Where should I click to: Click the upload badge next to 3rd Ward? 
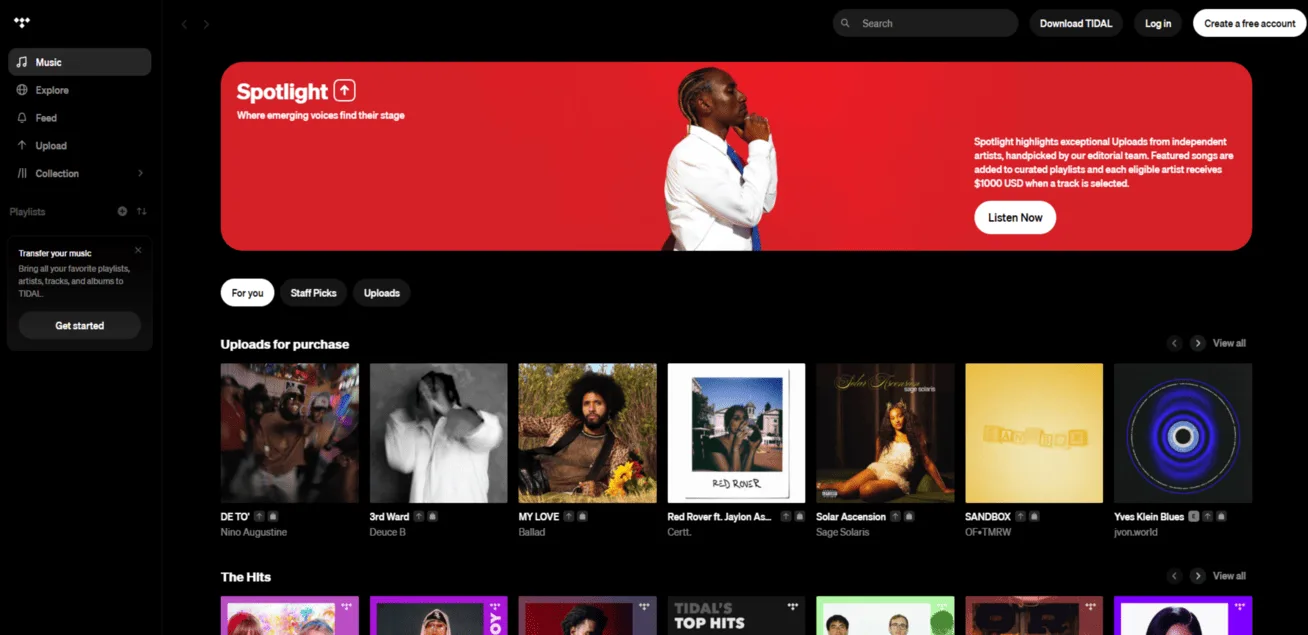click(419, 517)
